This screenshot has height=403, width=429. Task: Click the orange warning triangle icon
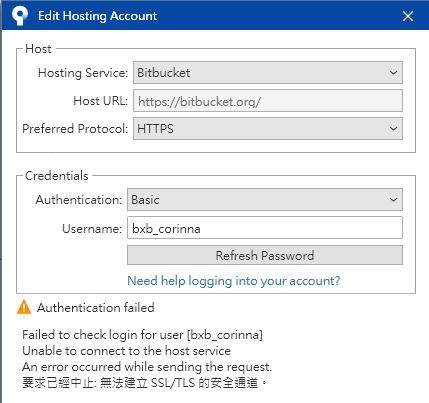(x=24, y=307)
